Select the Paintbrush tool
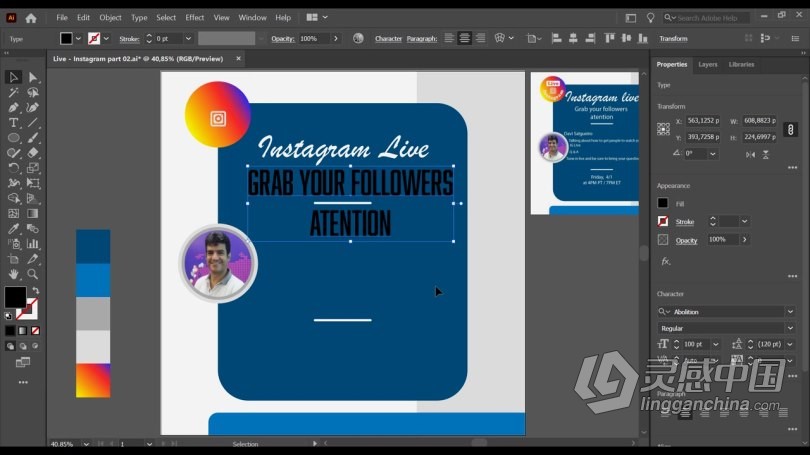Image resolution: width=810 pixels, height=455 pixels. pyautogui.click(x=33, y=138)
